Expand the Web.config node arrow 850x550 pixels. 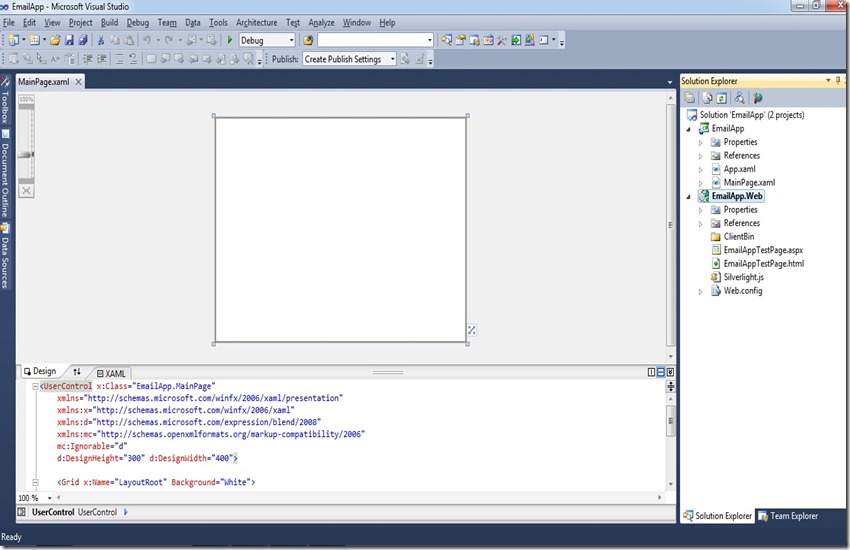pyautogui.click(x=700, y=292)
